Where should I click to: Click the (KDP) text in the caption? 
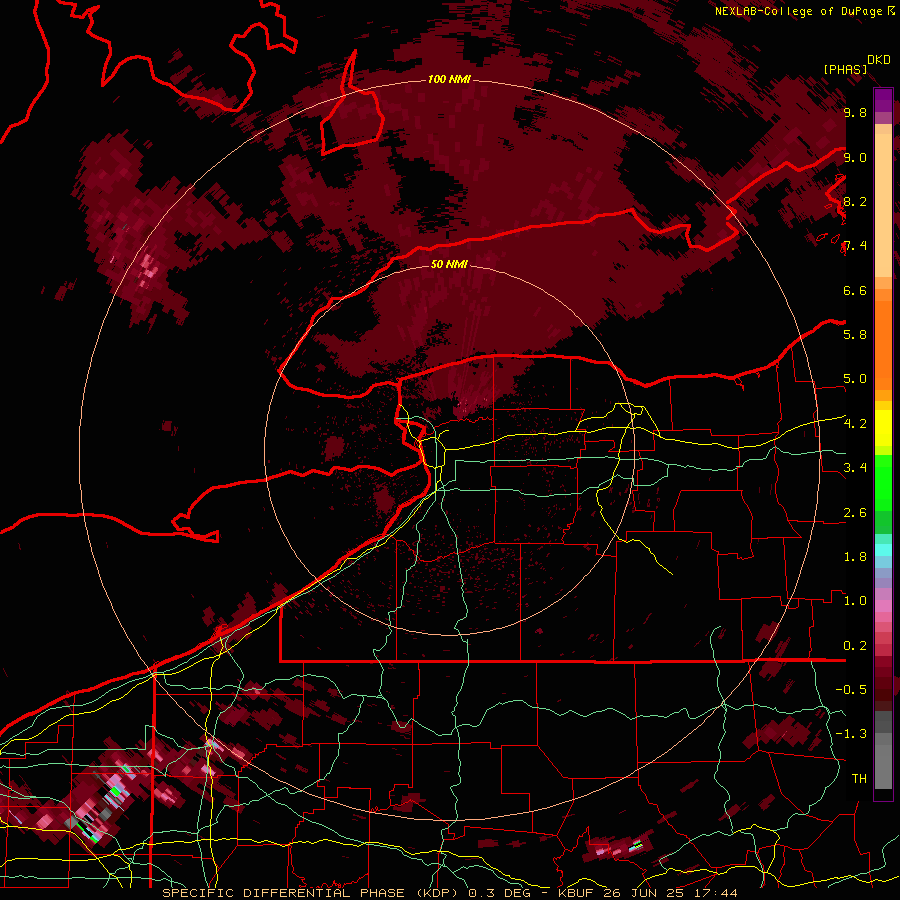tap(437, 893)
